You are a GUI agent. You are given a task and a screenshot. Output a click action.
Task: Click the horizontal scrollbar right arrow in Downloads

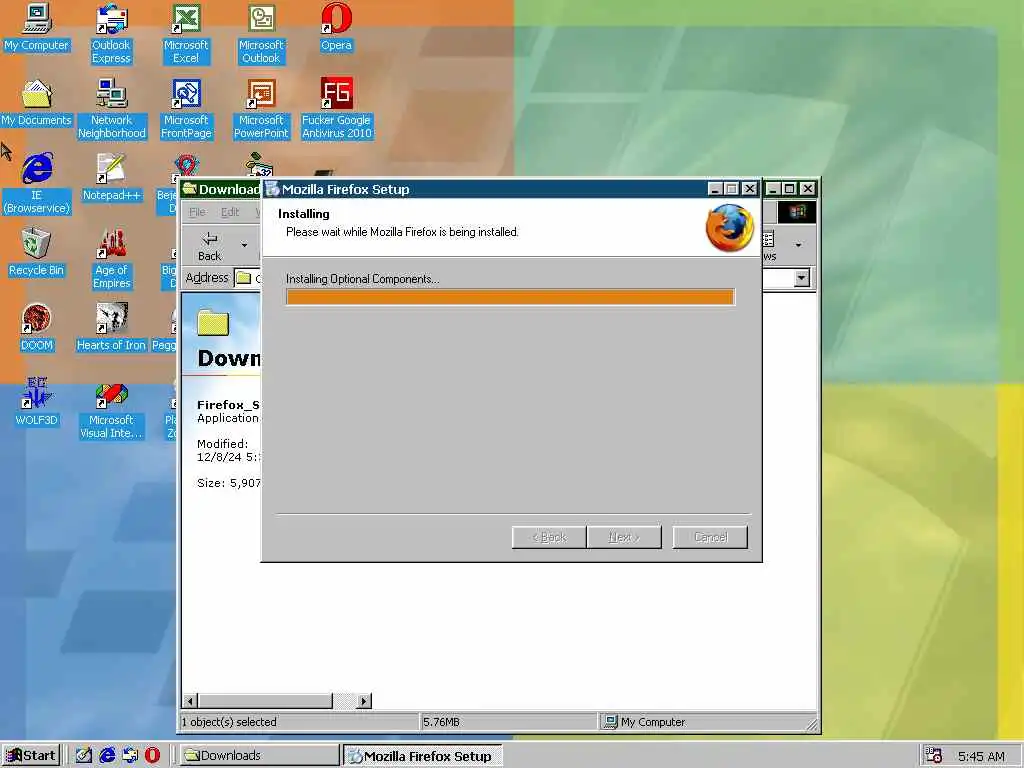pyautogui.click(x=364, y=701)
